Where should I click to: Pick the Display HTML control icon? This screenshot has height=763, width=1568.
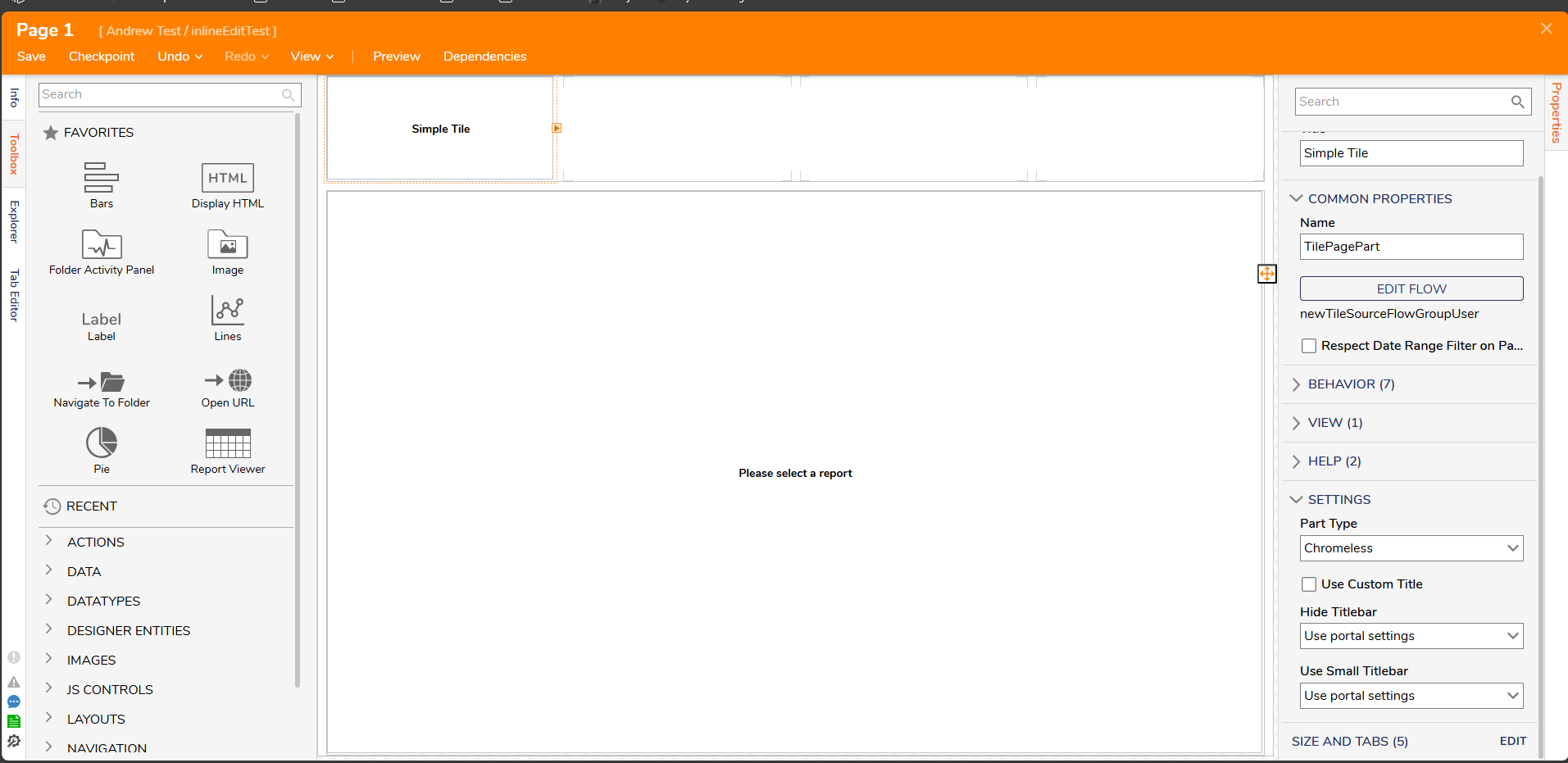(227, 178)
